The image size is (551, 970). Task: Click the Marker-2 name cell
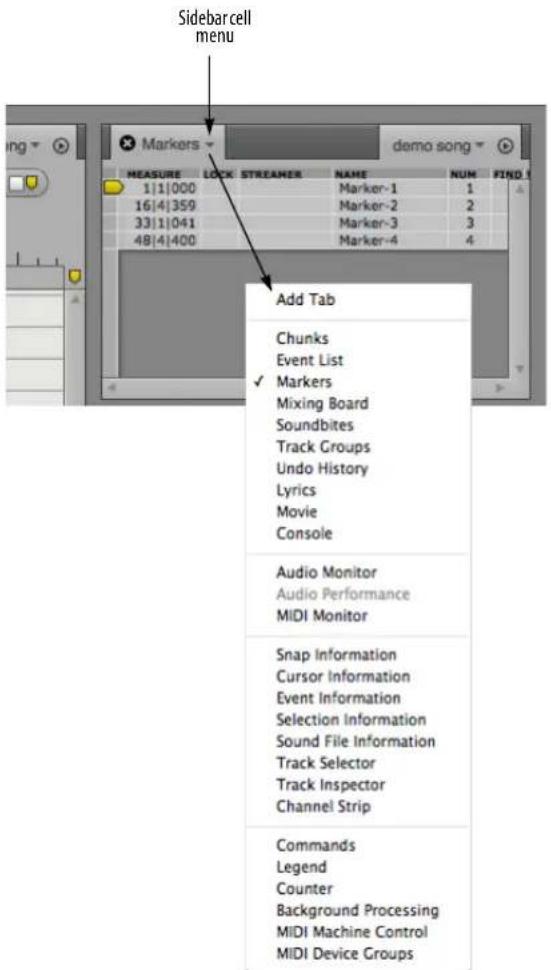coord(368,205)
